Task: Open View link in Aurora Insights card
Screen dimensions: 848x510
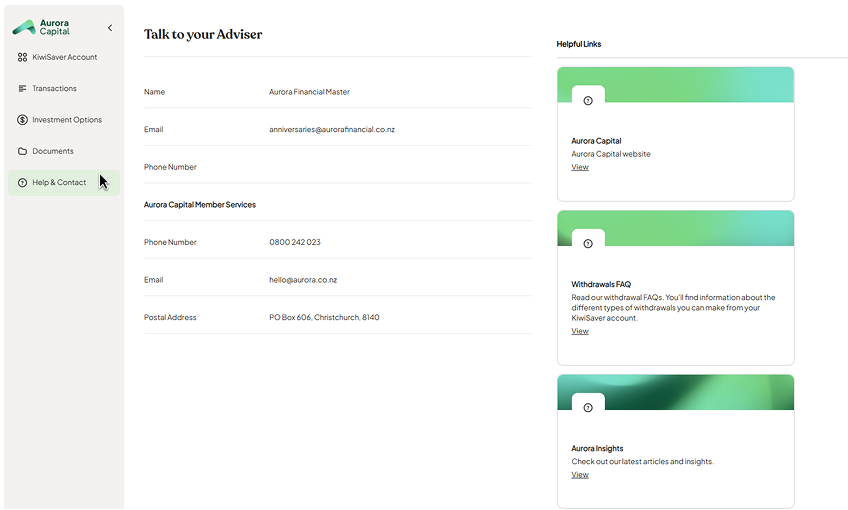Action: (x=580, y=475)
